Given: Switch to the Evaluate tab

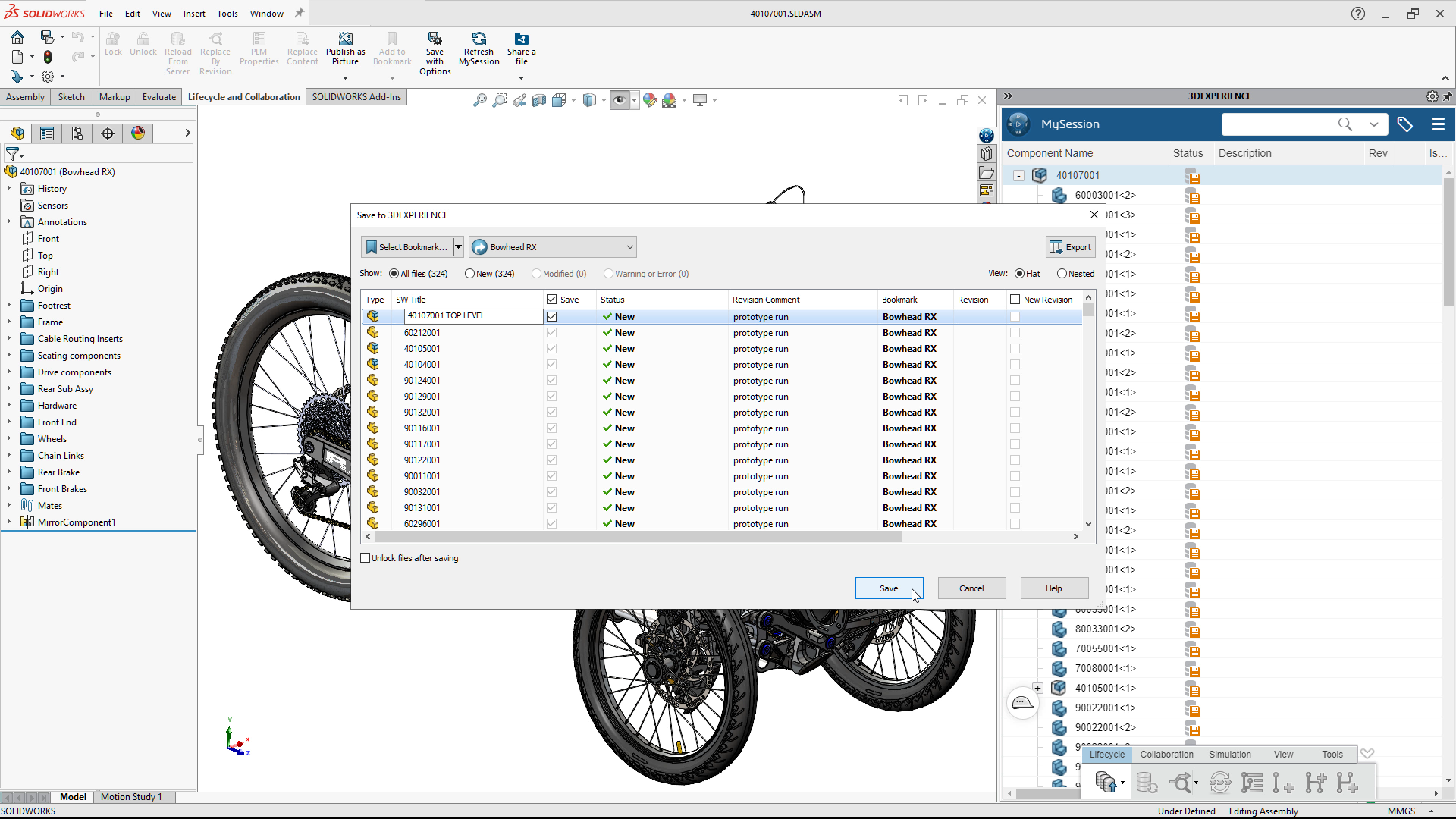Looking at the screenshot, I should click(159, 97).
